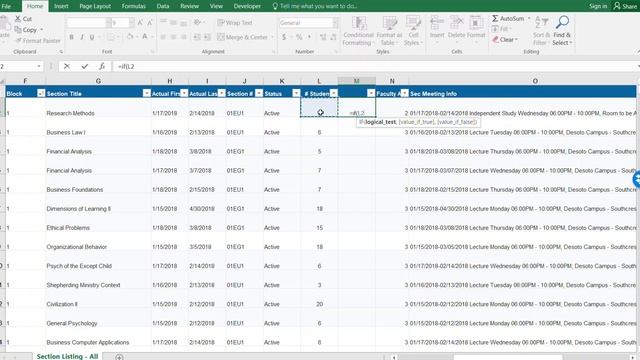This screenshot has width=640, height=360.
Task: Open the Insert Function fx dialog
Action: pyautogui.click(x=102, y=66)
